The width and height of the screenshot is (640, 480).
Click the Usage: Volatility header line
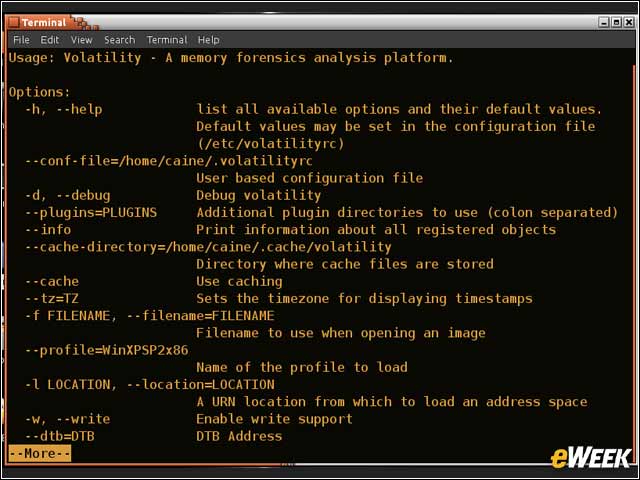pyautogui.click(x=231, y=58)
